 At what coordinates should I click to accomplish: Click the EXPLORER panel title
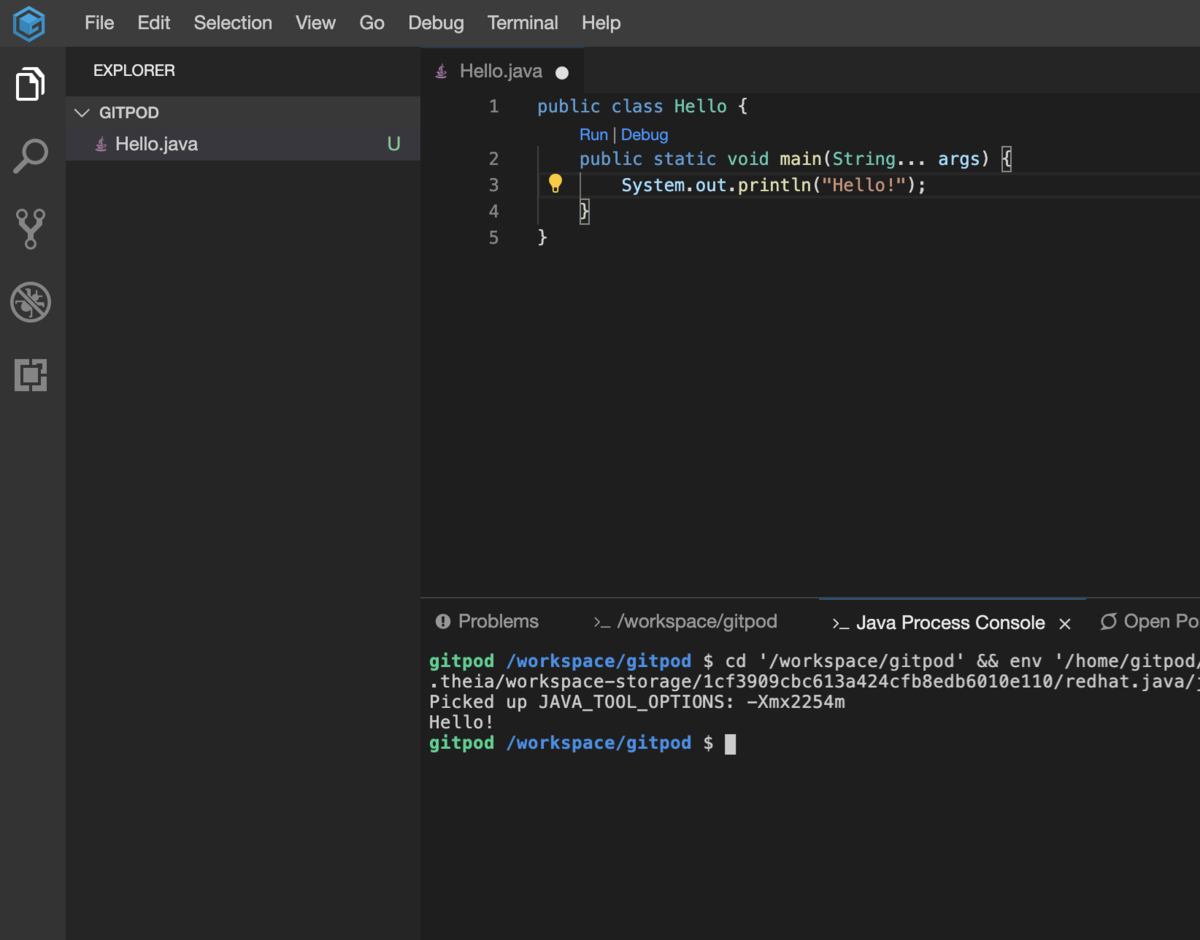(x=134, y=71)
